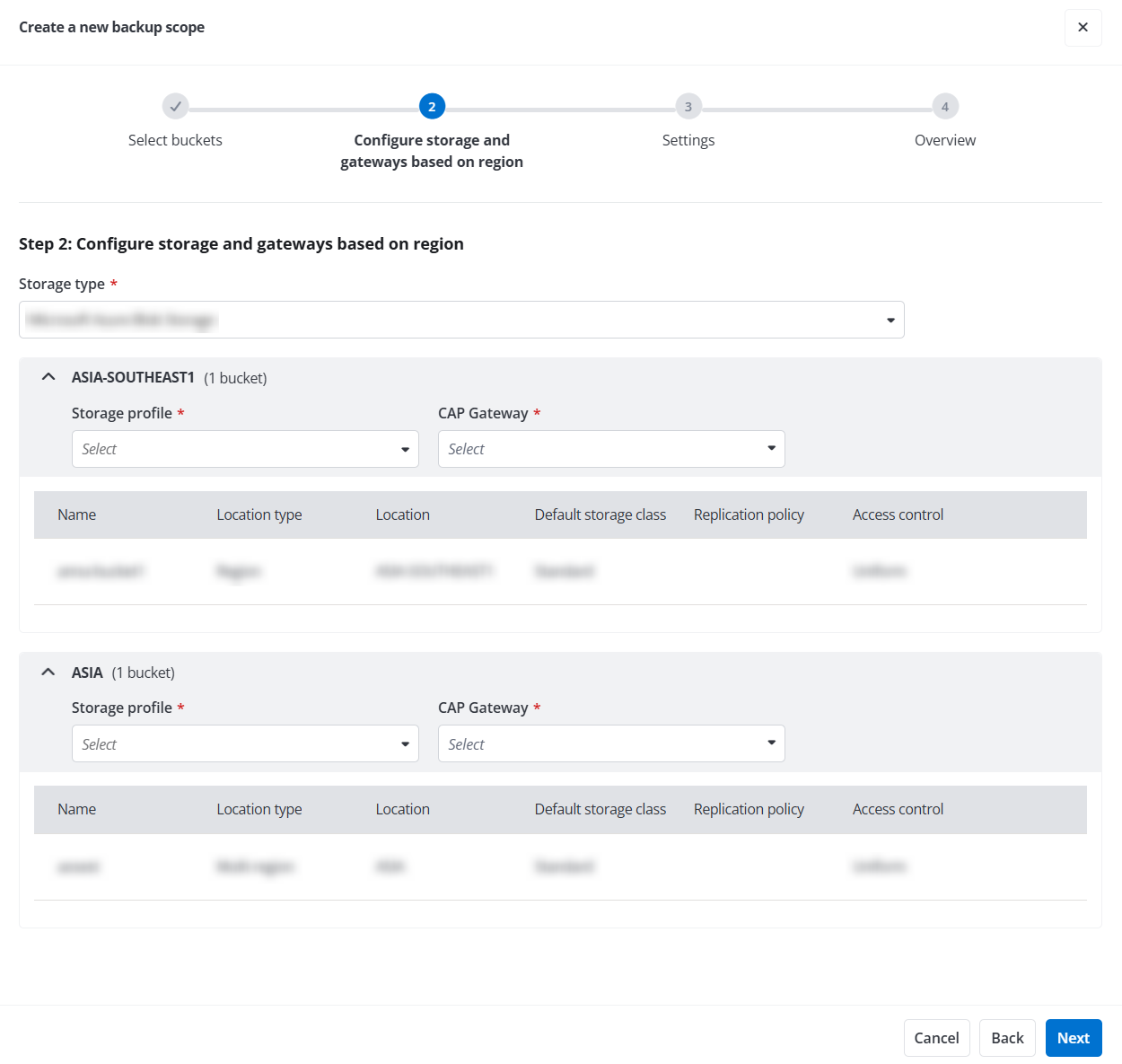1122x1064 pixels.
Task: Click step 3 Settings circle indicator
Action: tap(688, 106)
